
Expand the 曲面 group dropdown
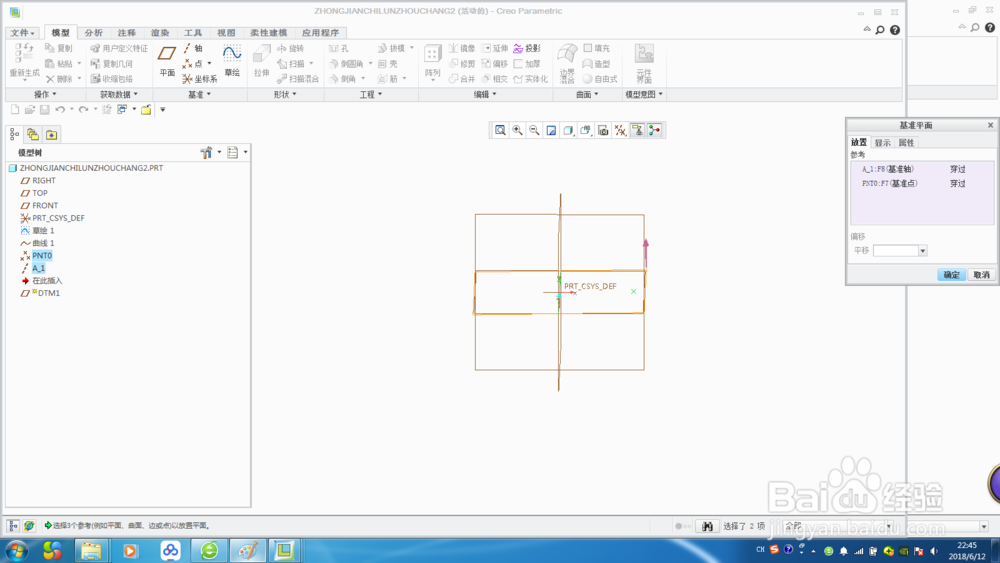(x=587, y=94)
